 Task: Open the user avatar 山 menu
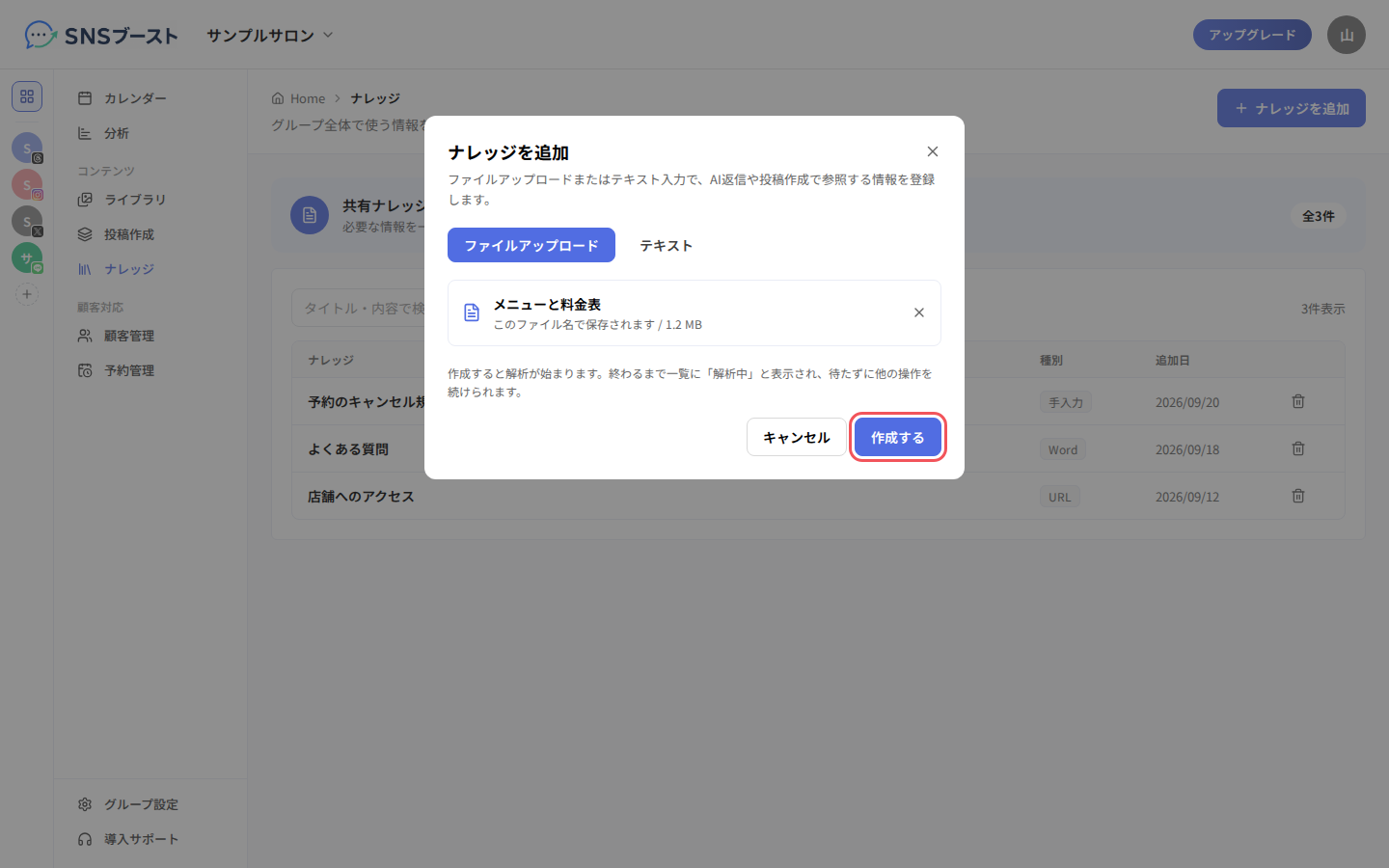[x=1347, y=35]
